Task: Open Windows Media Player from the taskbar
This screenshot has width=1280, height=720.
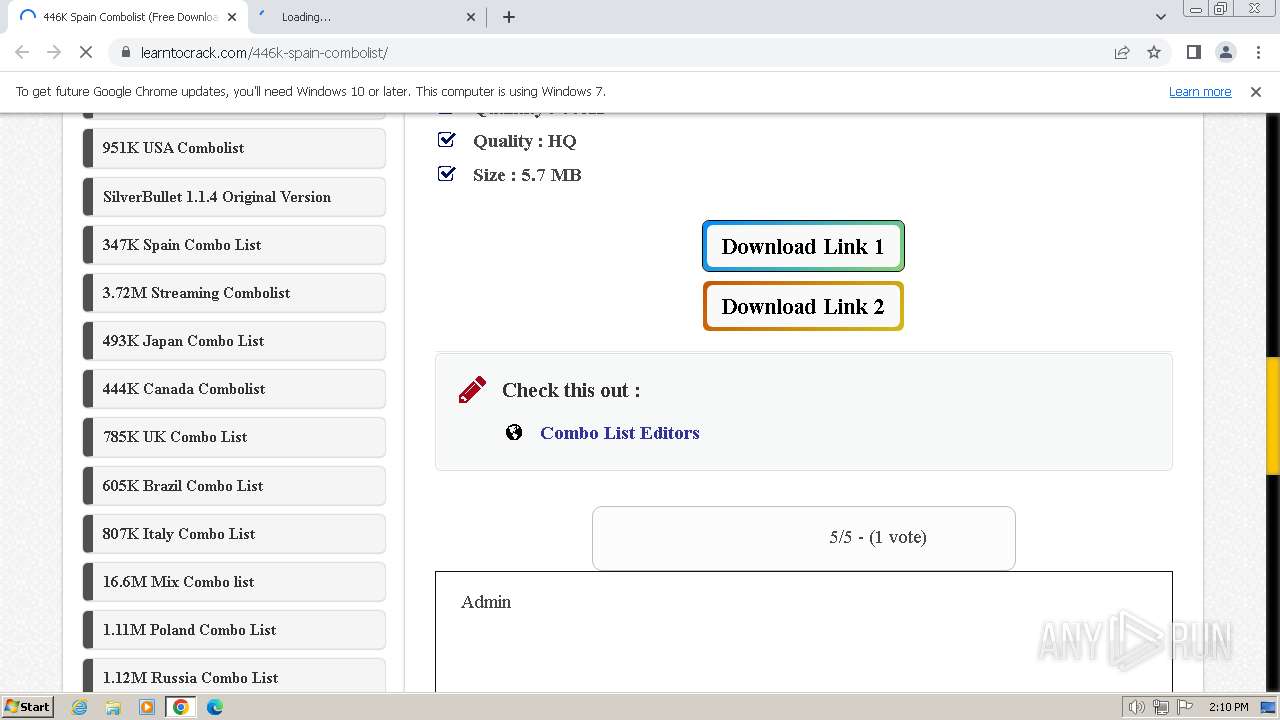Action: [x=147, y=707]
